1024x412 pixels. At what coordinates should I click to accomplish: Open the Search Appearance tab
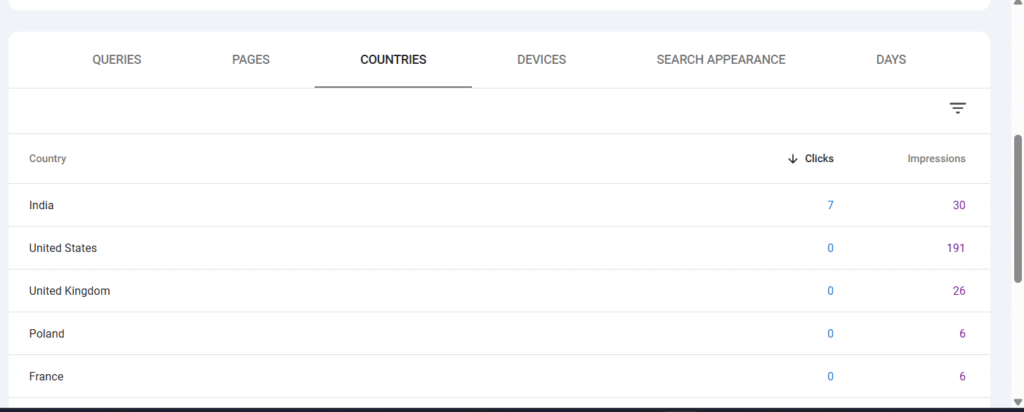coord(720,60)
